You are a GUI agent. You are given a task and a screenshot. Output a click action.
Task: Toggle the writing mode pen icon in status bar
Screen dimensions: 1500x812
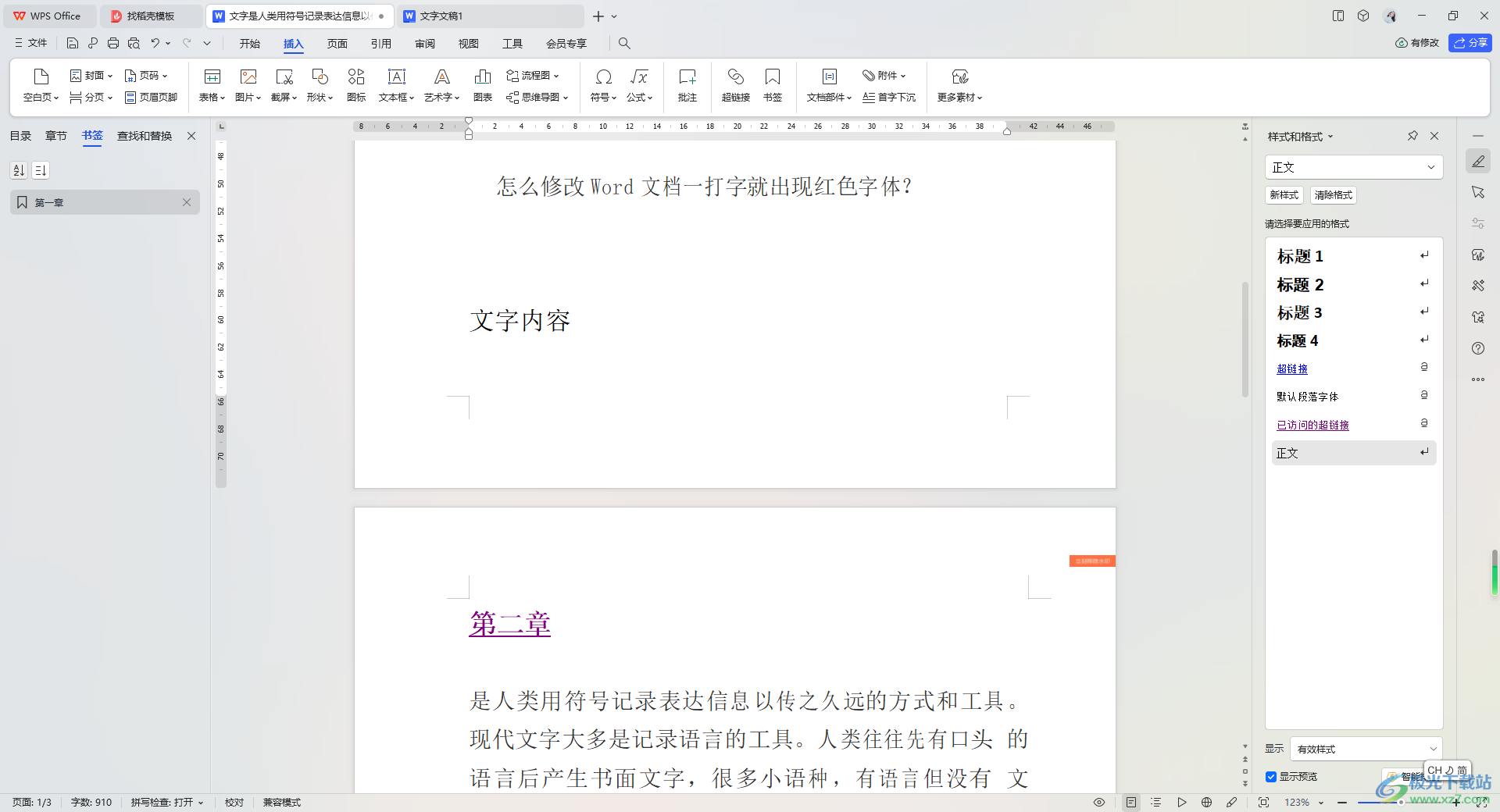coord(1231,803)
